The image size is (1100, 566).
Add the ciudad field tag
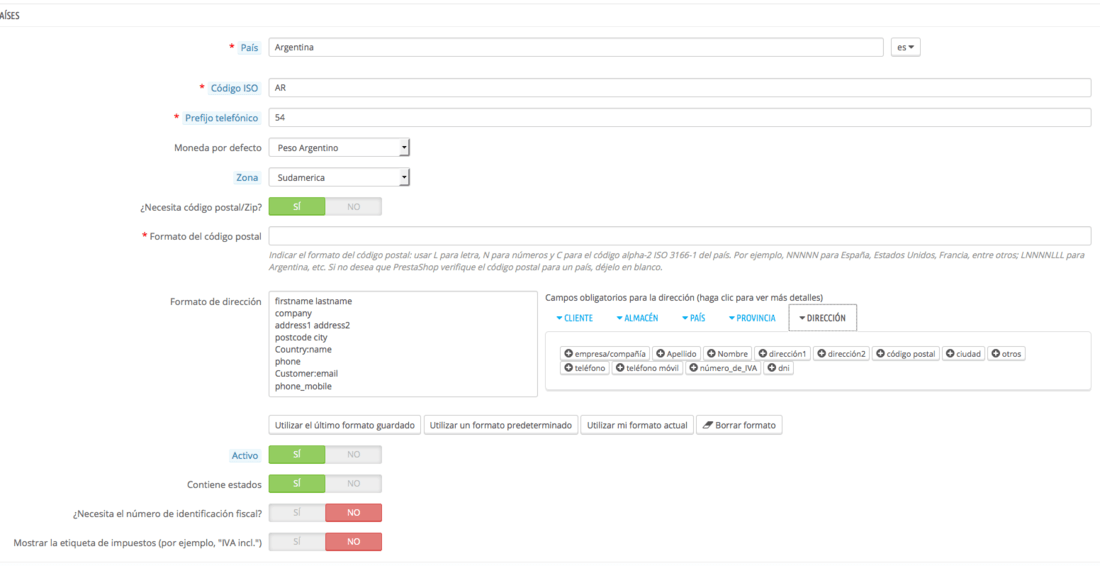963,354
